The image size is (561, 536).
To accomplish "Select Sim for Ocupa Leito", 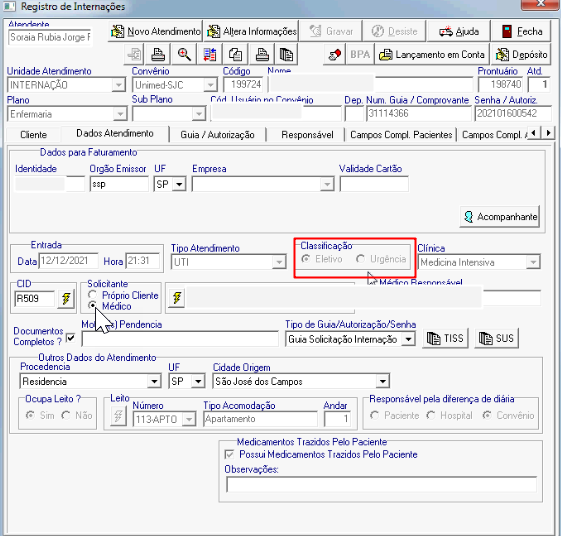I will click(30, 415).
